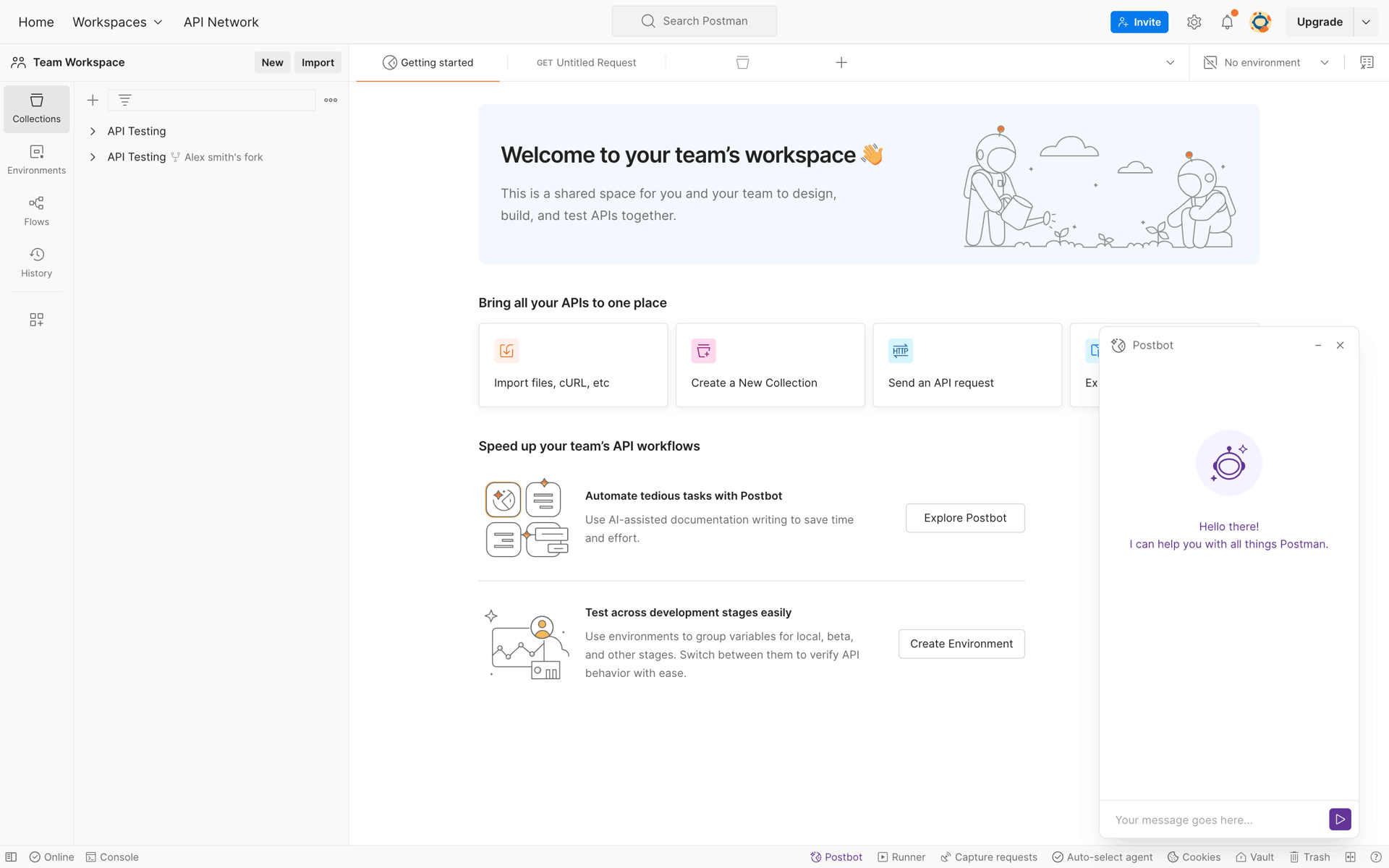Image resolution: width=1389 pixels, height=868 pixels.
Task: Click the Auto-select agent status item
Action: coord(1103,857)
